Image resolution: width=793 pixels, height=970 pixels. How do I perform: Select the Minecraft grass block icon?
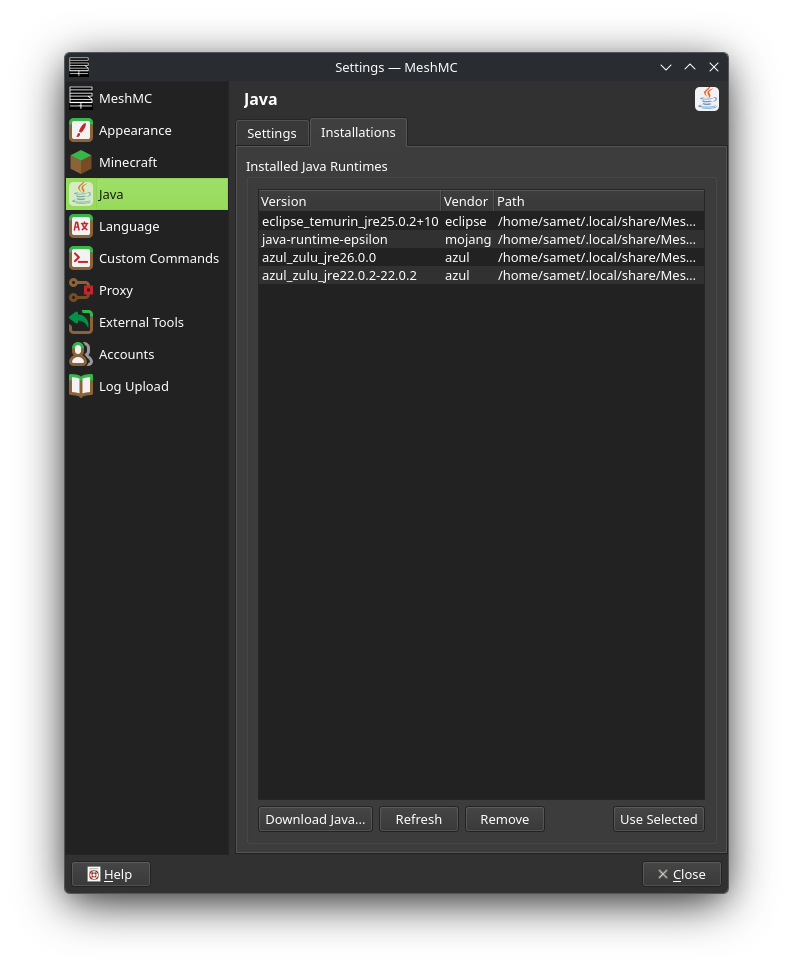coord(81,162)
